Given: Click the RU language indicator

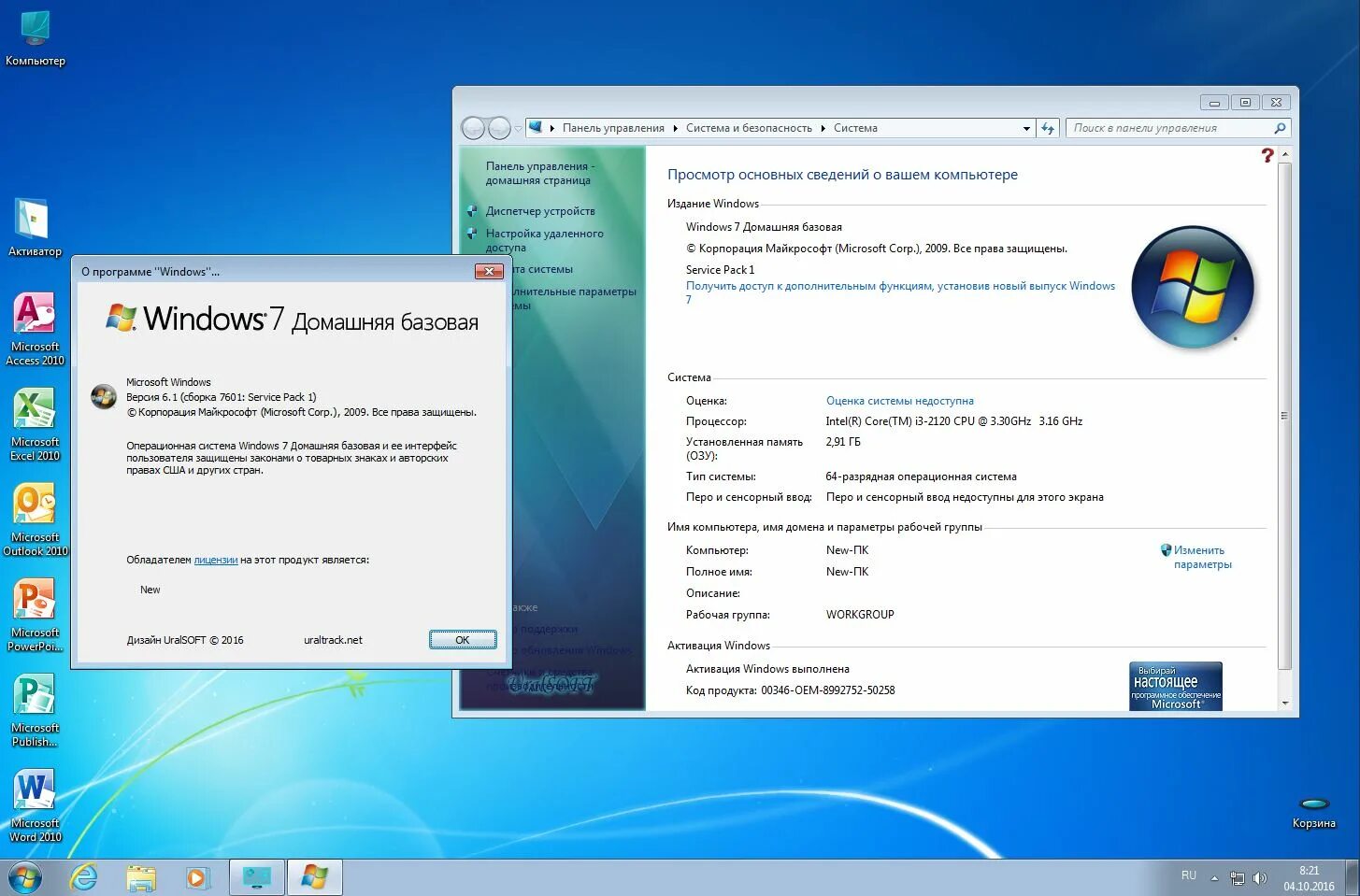Looking at the screenshot, I should [x=1189, y=875].
